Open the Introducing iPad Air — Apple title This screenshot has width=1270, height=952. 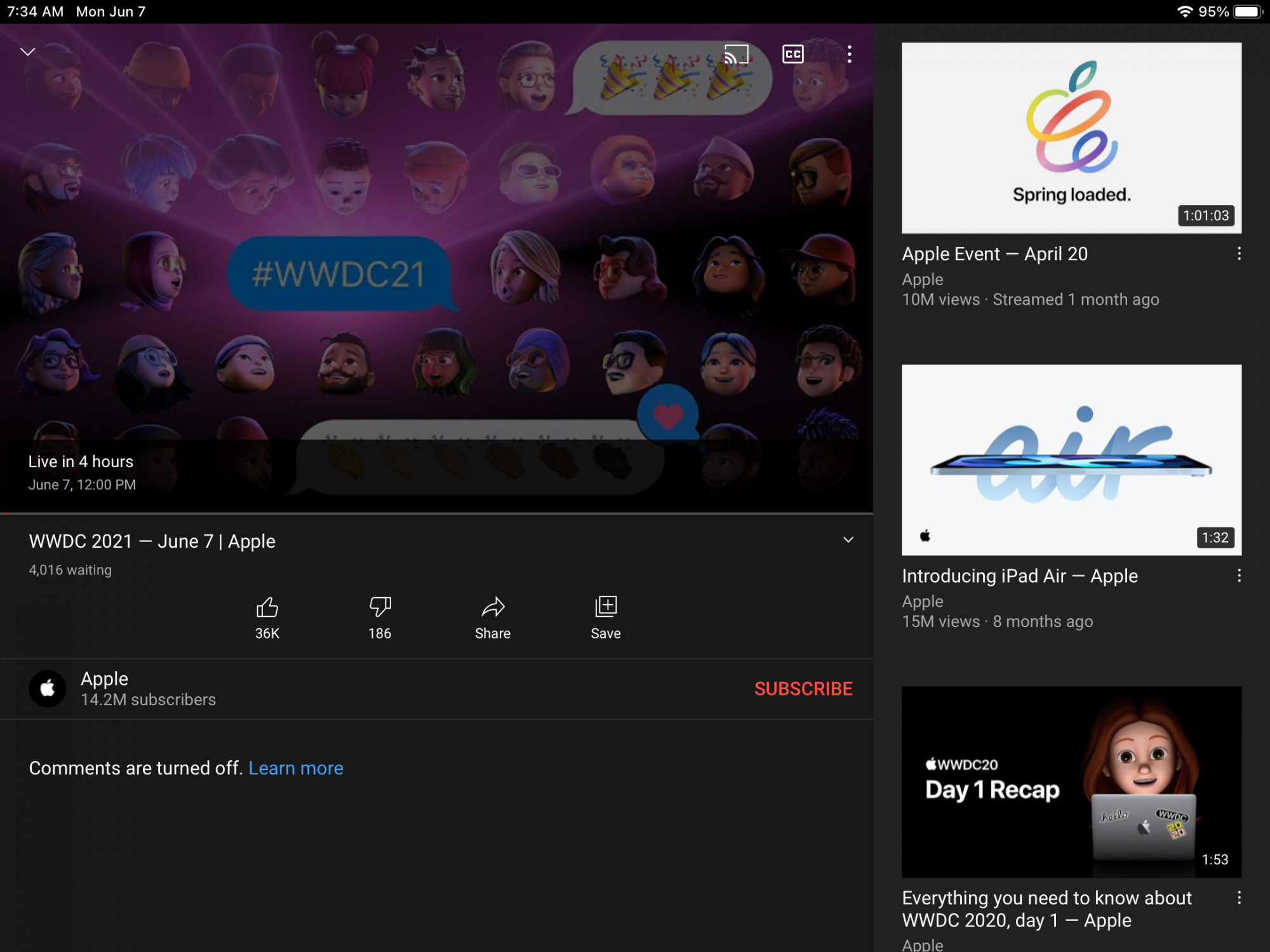pyautogui.click(x=1020, y=576)
